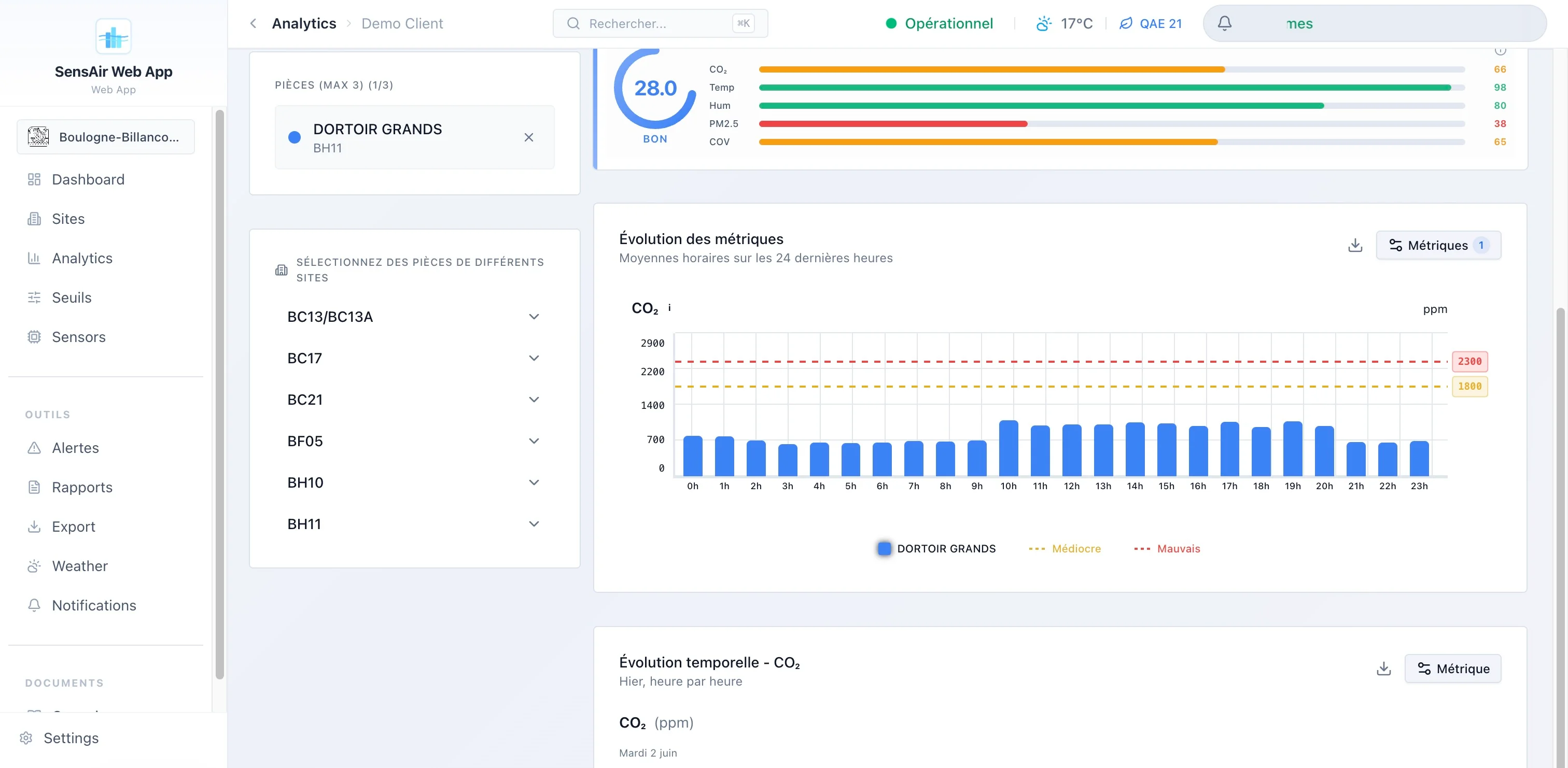
Task: Toggle DORTOIR GRANDS series in chart legend
Action: coord(936,549)
